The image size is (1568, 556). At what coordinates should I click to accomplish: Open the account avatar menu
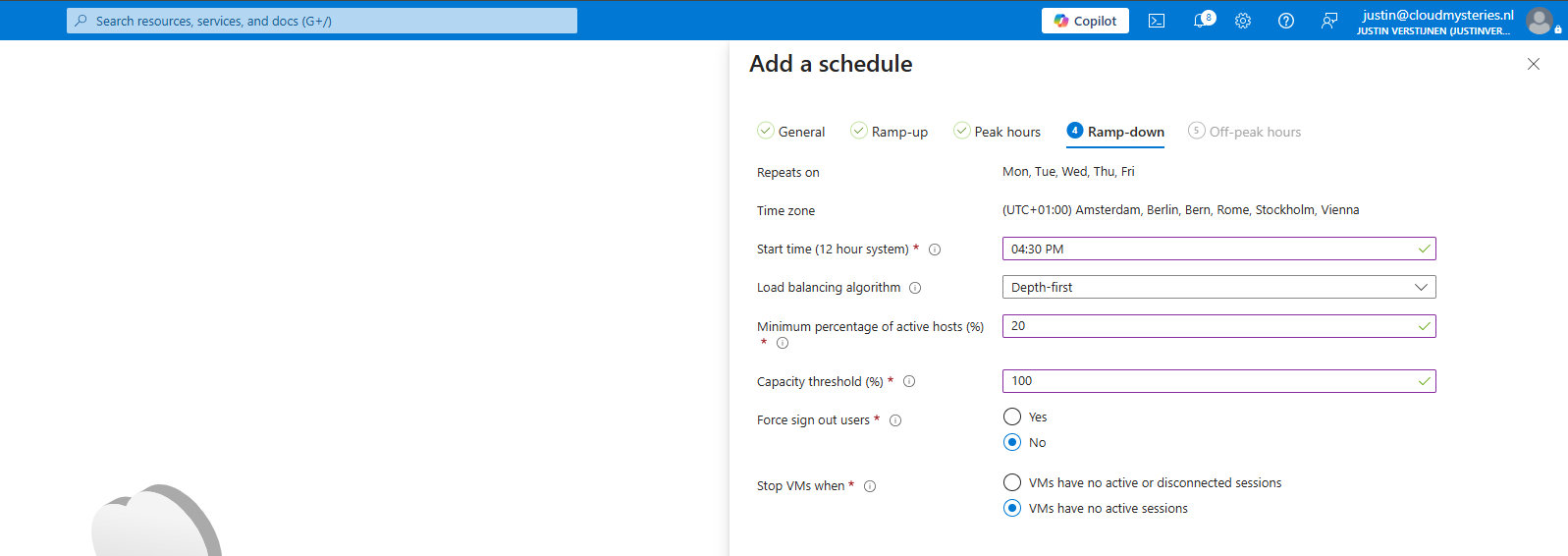click(1540, 20)
